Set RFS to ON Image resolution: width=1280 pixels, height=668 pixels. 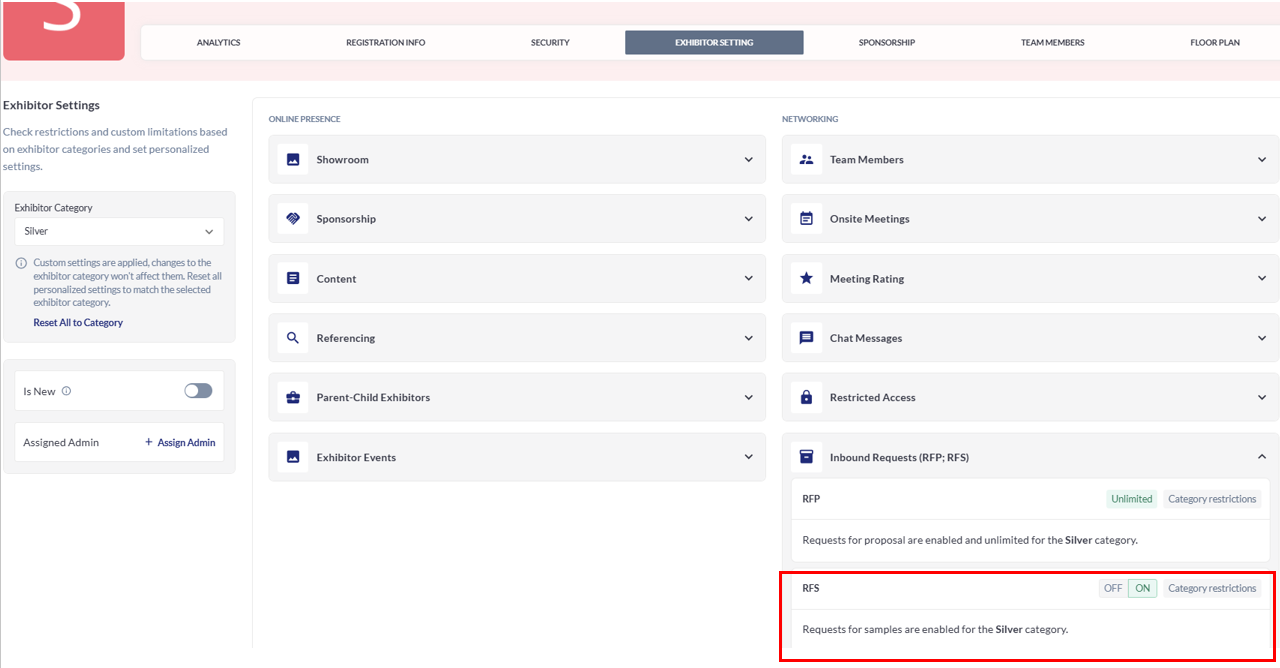1142,589
